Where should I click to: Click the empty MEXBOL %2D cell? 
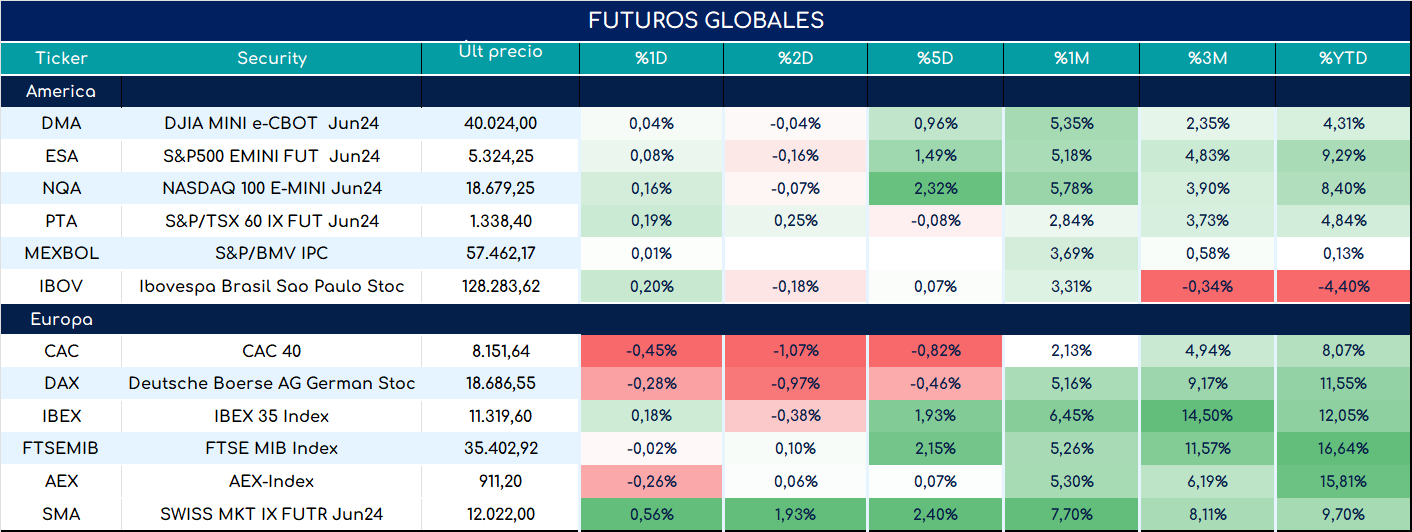pyautogui.click(x=795, y=253)
